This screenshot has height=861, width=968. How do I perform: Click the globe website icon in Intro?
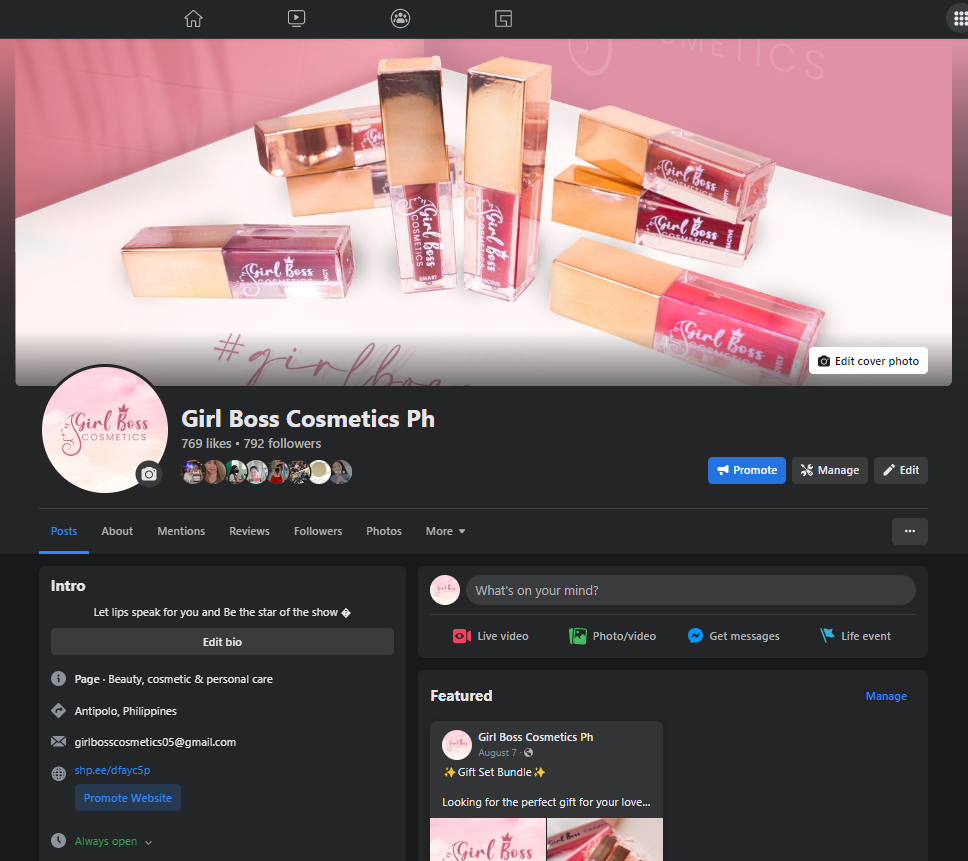point(59,773)
